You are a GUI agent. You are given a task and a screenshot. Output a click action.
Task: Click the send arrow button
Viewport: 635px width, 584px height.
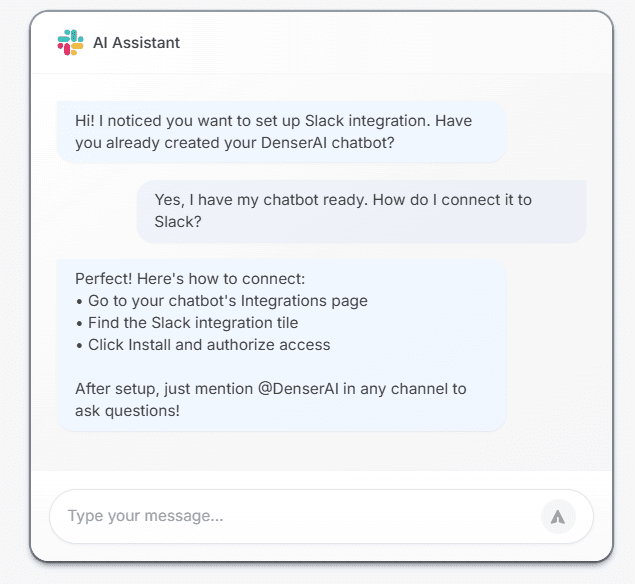coord(558,517)
